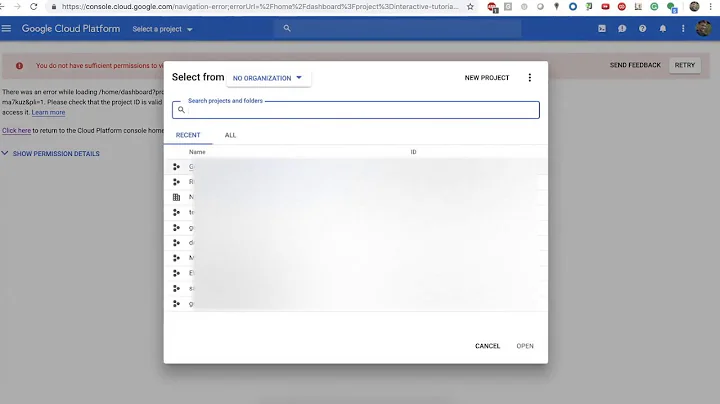The image size is (720, 404).
Task: Open Chrome's three-dot browser menu
Action: point(711,7)
